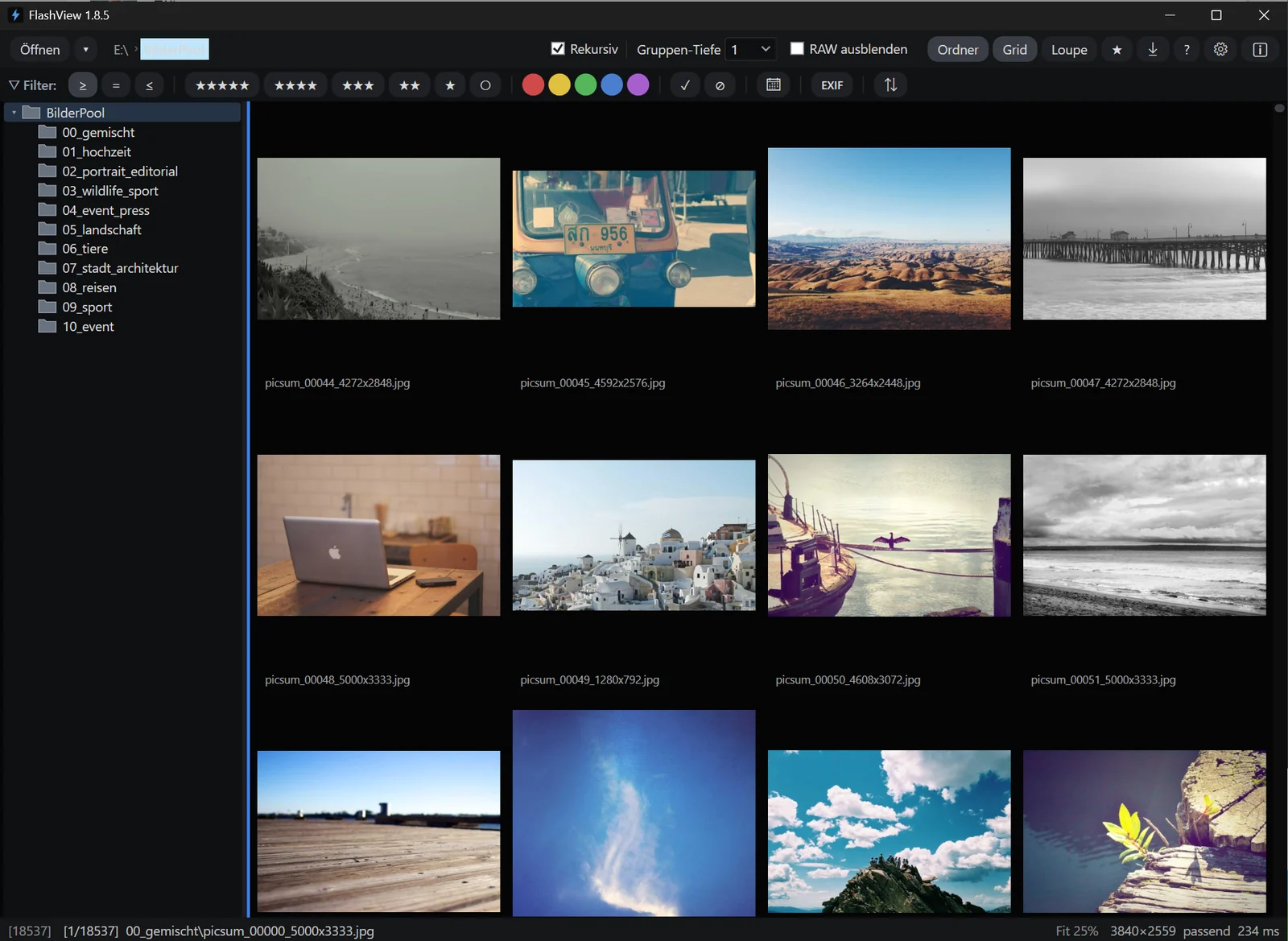Click the vertical scrollbar handle in the grid

[x=1279, y=108]
